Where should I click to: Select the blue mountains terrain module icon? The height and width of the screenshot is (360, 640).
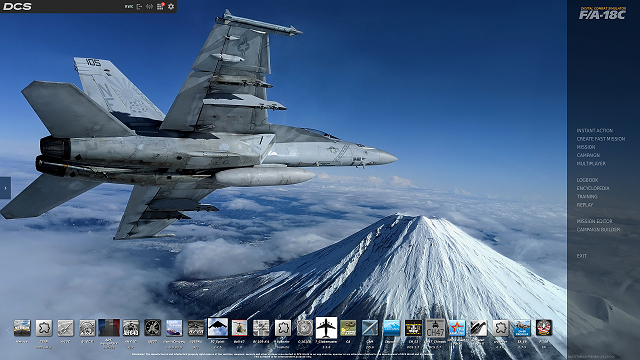pyautogui.click(x=391, y=328)
